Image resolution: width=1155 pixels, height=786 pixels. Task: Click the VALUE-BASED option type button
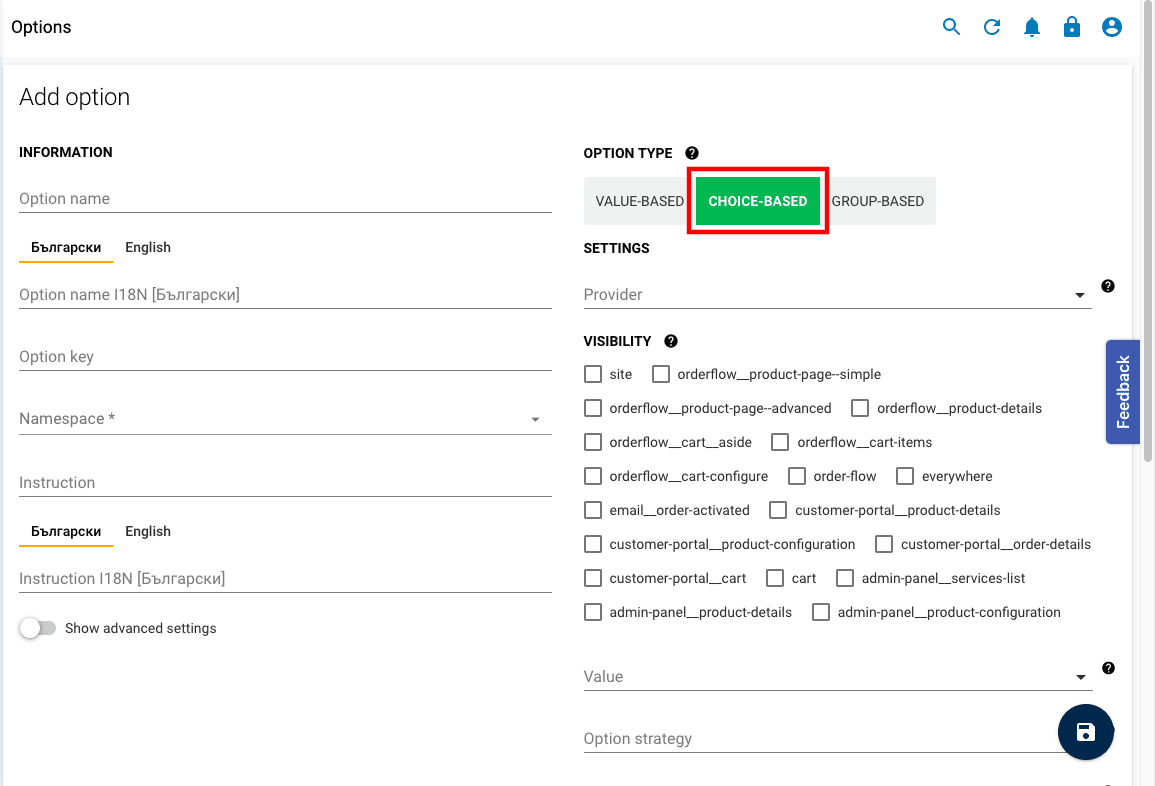click(x=638, y=201)
